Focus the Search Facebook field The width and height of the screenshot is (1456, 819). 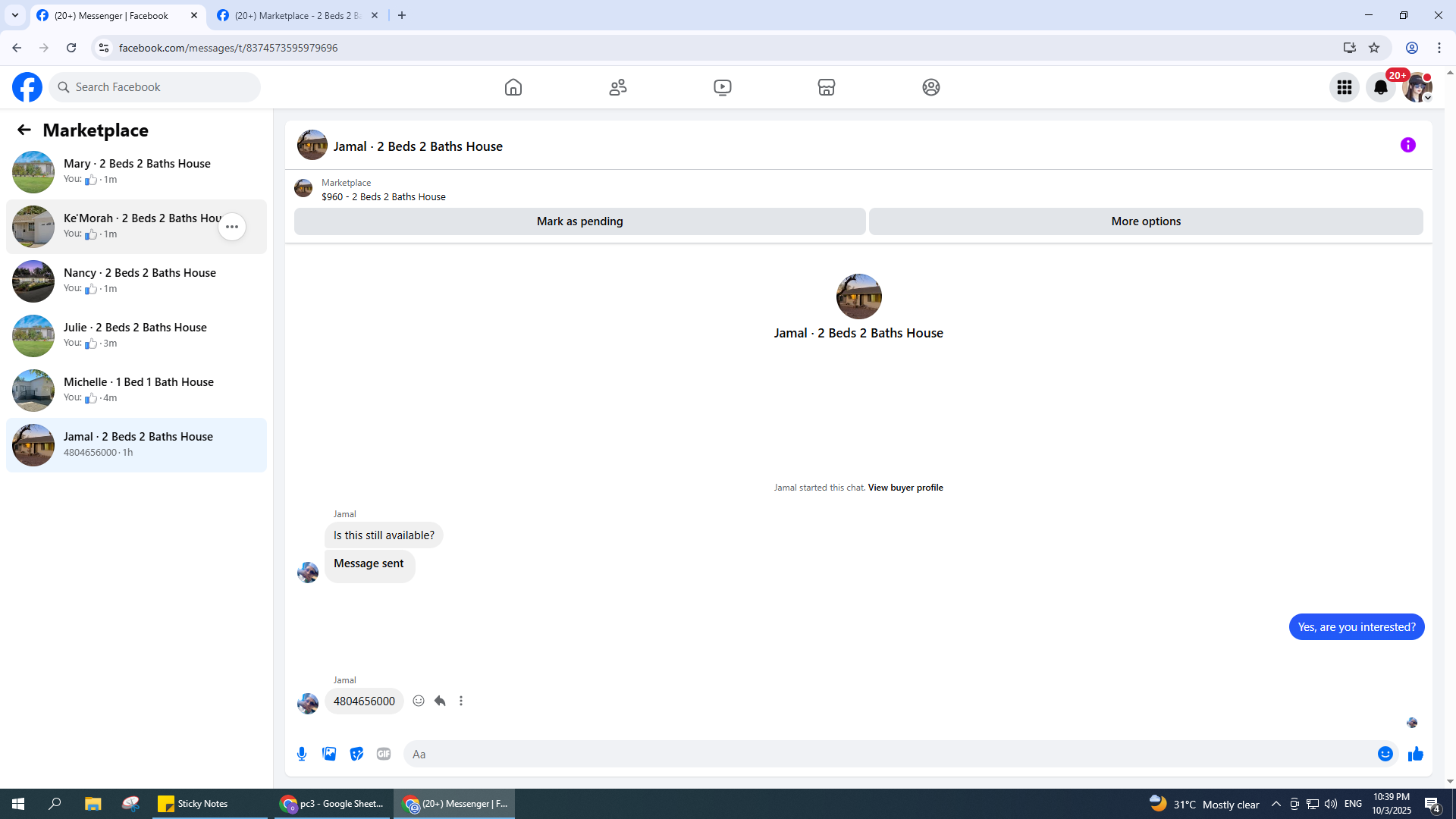[155, 87]
